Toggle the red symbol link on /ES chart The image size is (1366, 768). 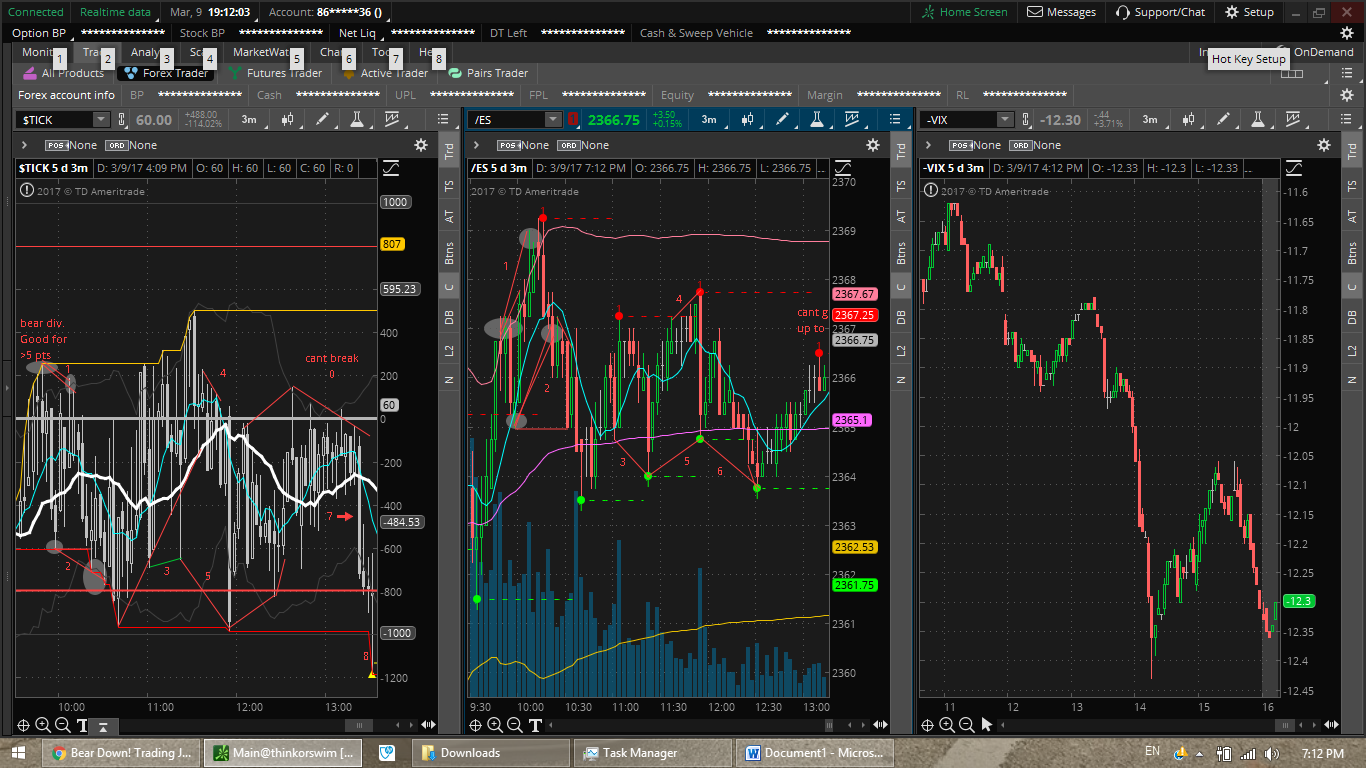pos(574,120)
